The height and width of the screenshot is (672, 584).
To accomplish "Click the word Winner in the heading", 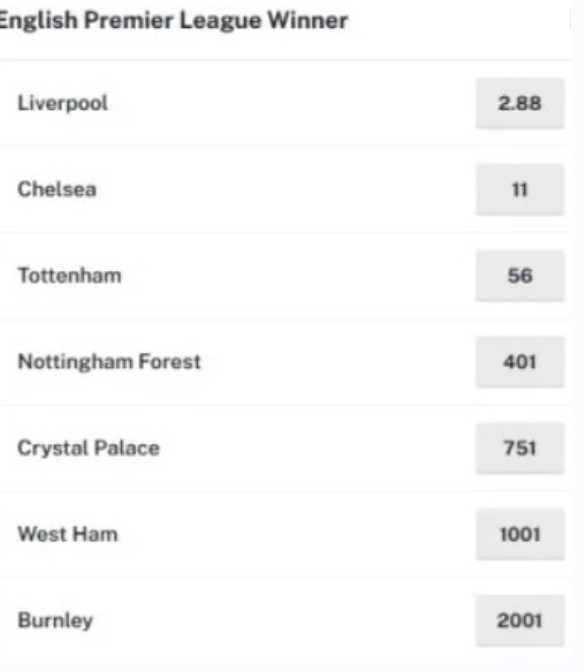I will [x=308, y=20].
